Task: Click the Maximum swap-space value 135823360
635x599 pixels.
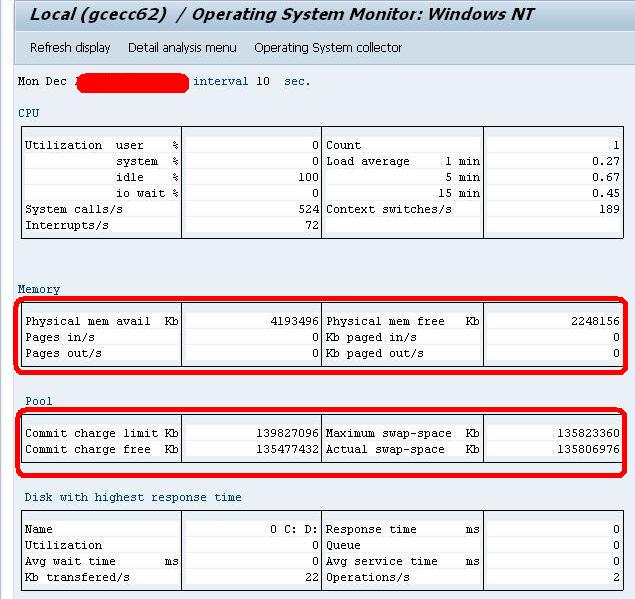Action: coord(588,433)
